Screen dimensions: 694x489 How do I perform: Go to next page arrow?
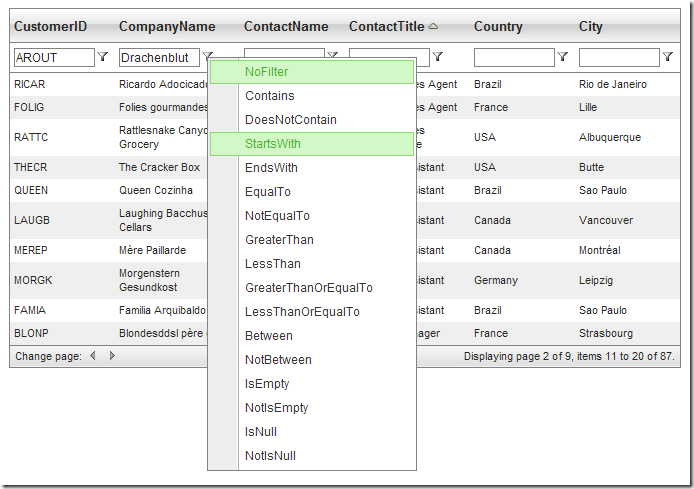[x=112, y=356]
